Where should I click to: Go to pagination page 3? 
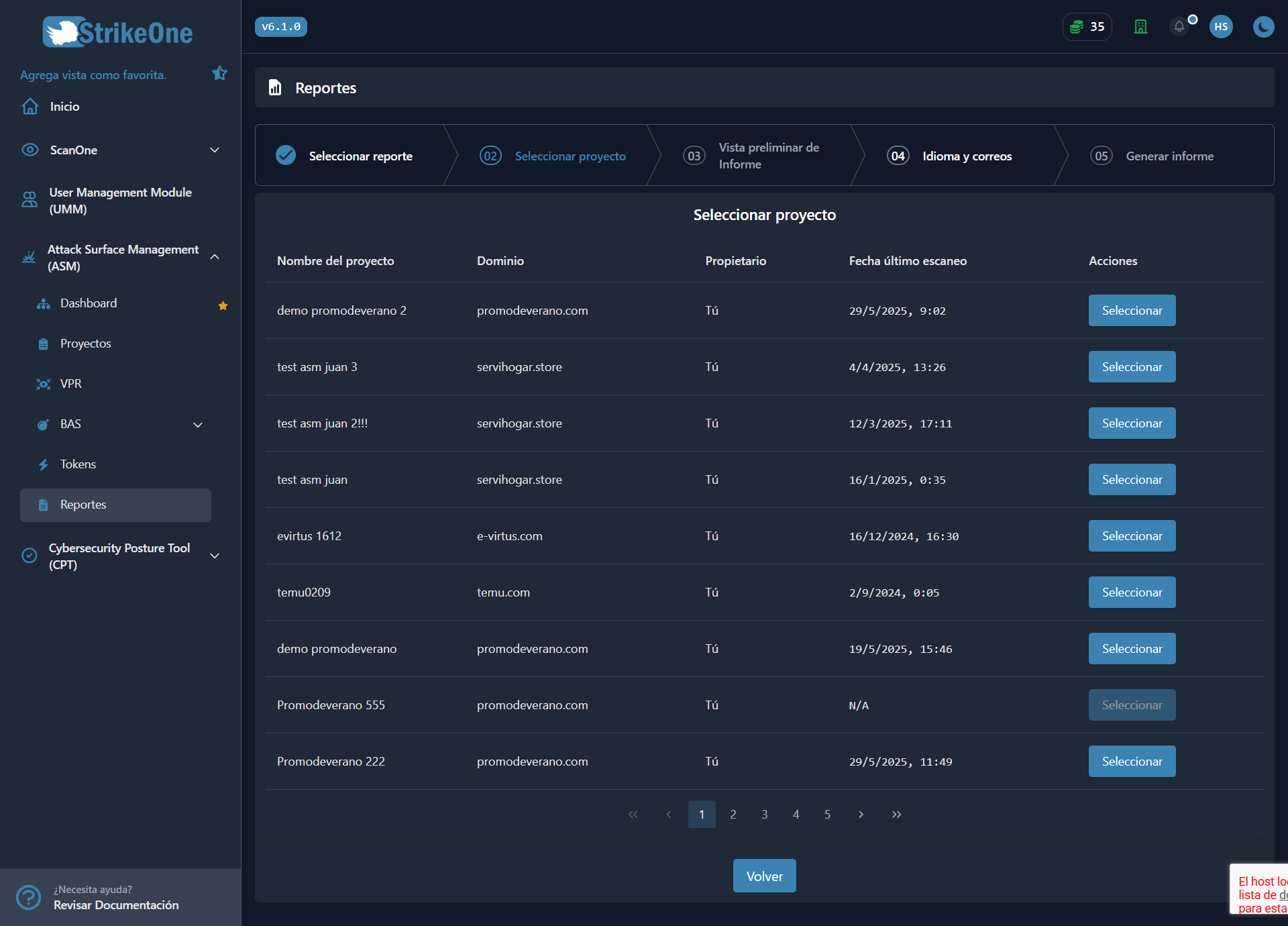click(765, 814)
